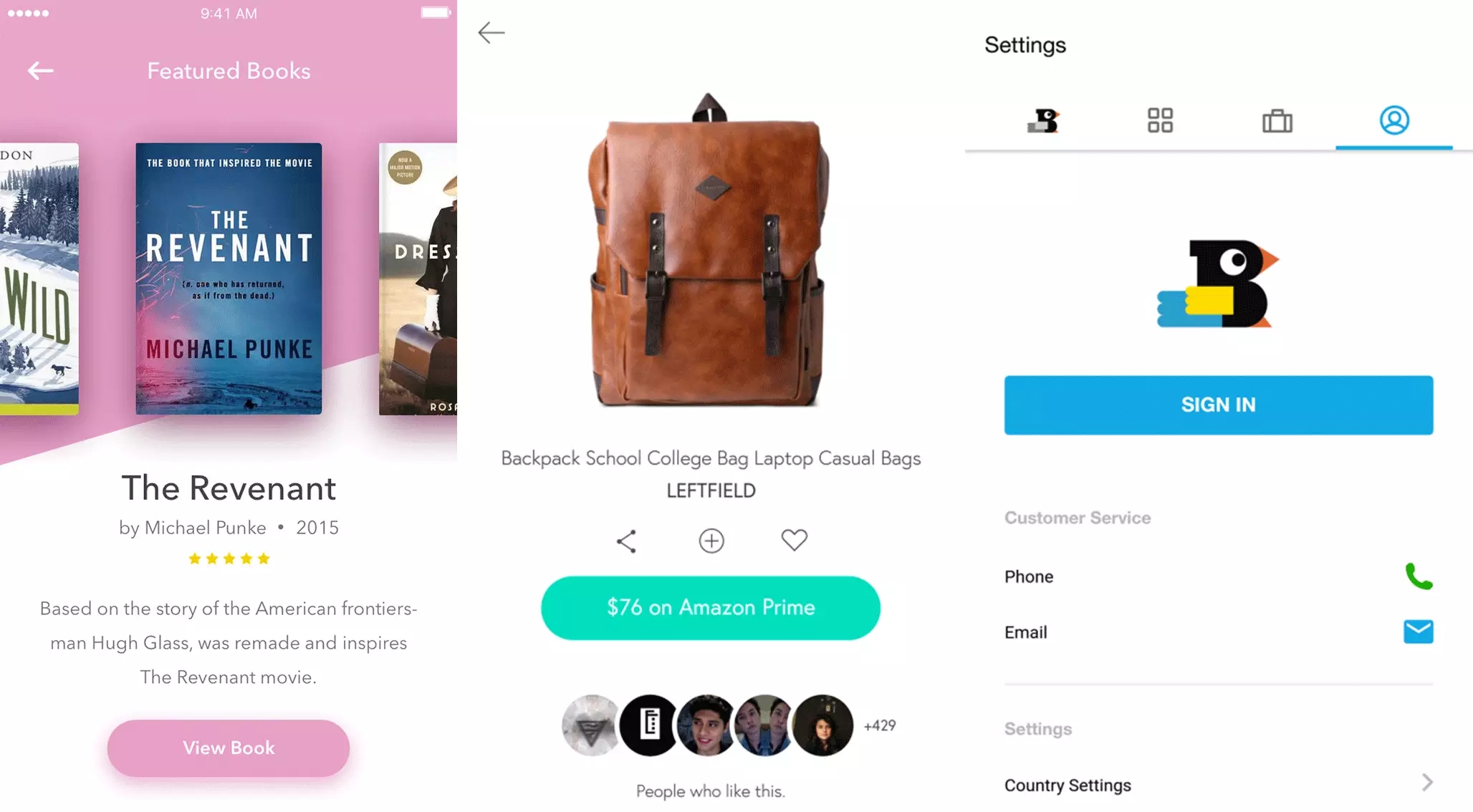Click back arrow on backpack product page
Screen dimensions: 1473x812
pos(491,31)
